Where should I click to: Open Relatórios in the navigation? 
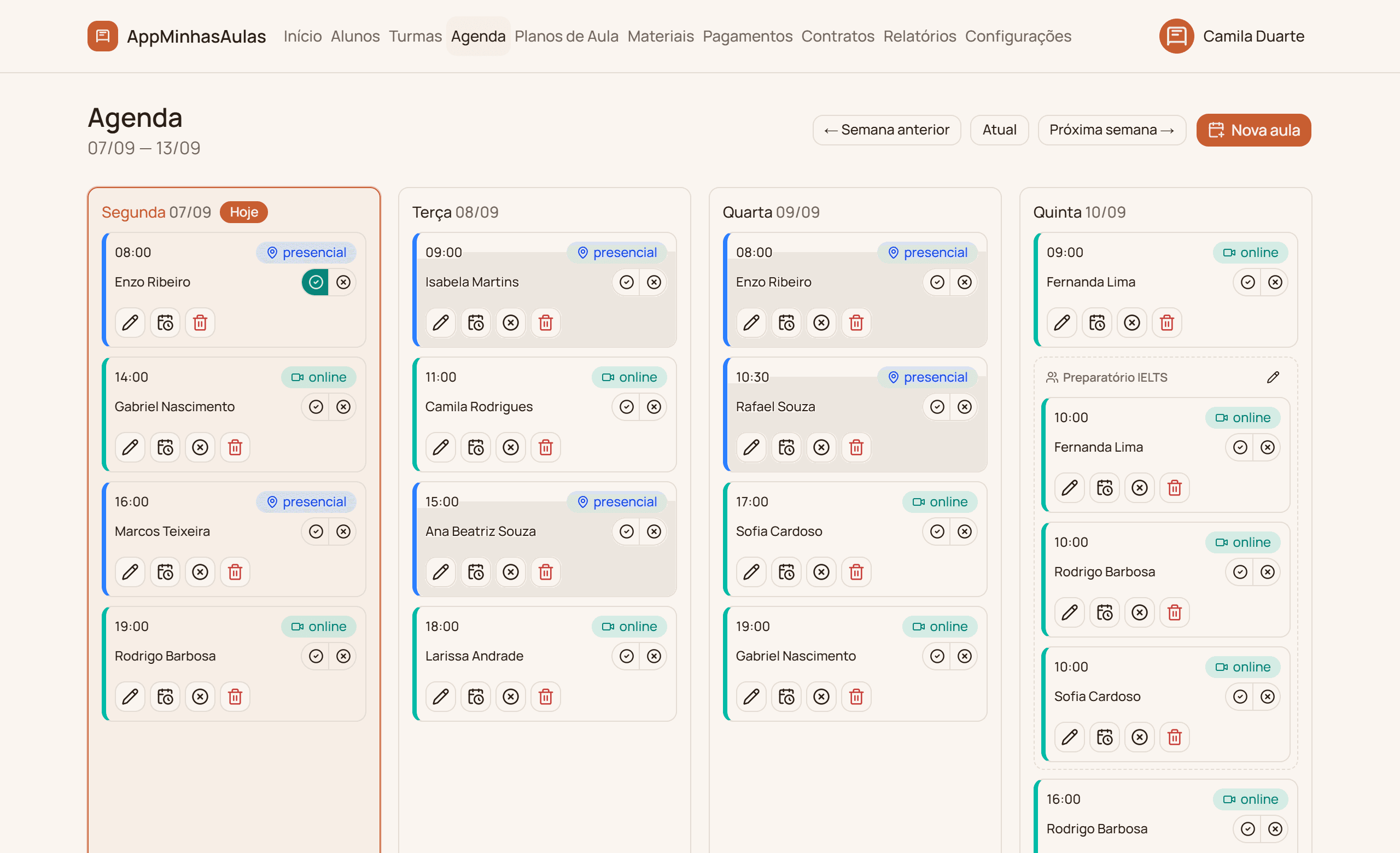coord(919,36)
